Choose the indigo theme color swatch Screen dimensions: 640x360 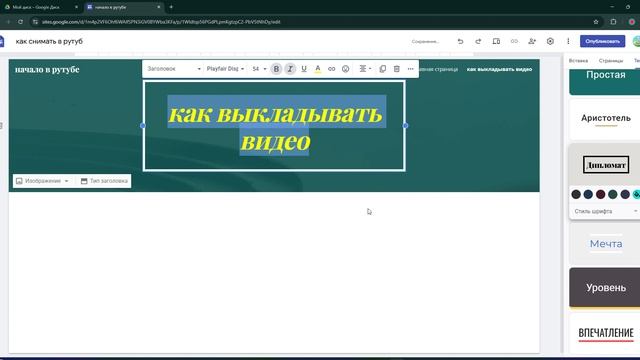click(x=625, y=194)
